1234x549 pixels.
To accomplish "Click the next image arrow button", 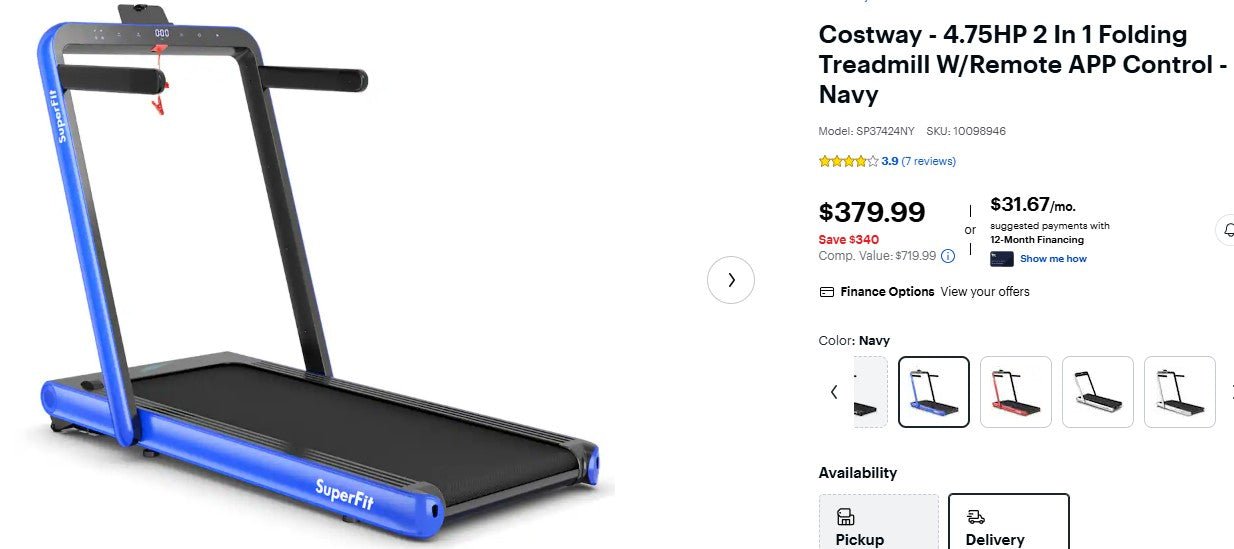I will [x=731, y=280].
